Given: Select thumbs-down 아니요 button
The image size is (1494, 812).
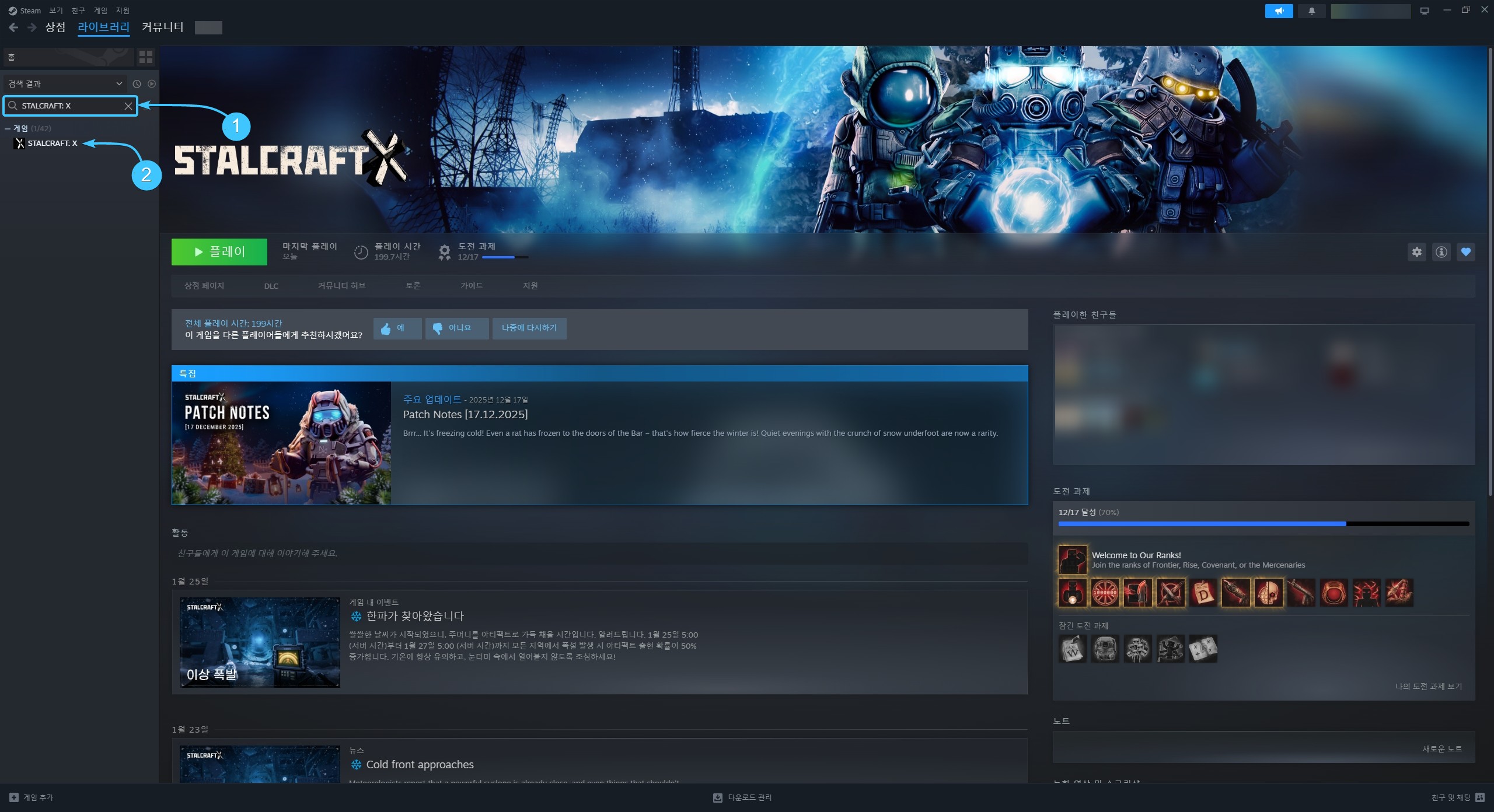Looking at the screenshot, I should pos(456,328).
